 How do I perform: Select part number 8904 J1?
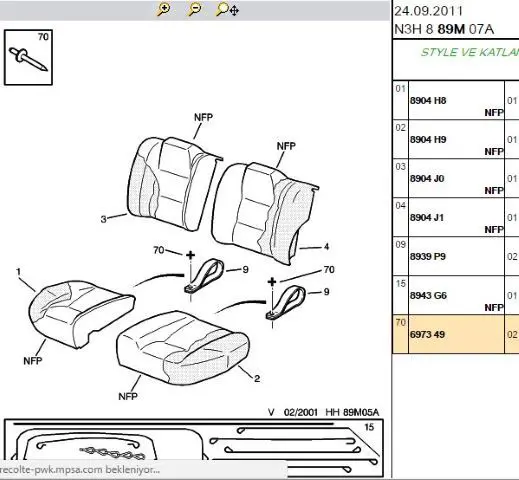point(427,217)
